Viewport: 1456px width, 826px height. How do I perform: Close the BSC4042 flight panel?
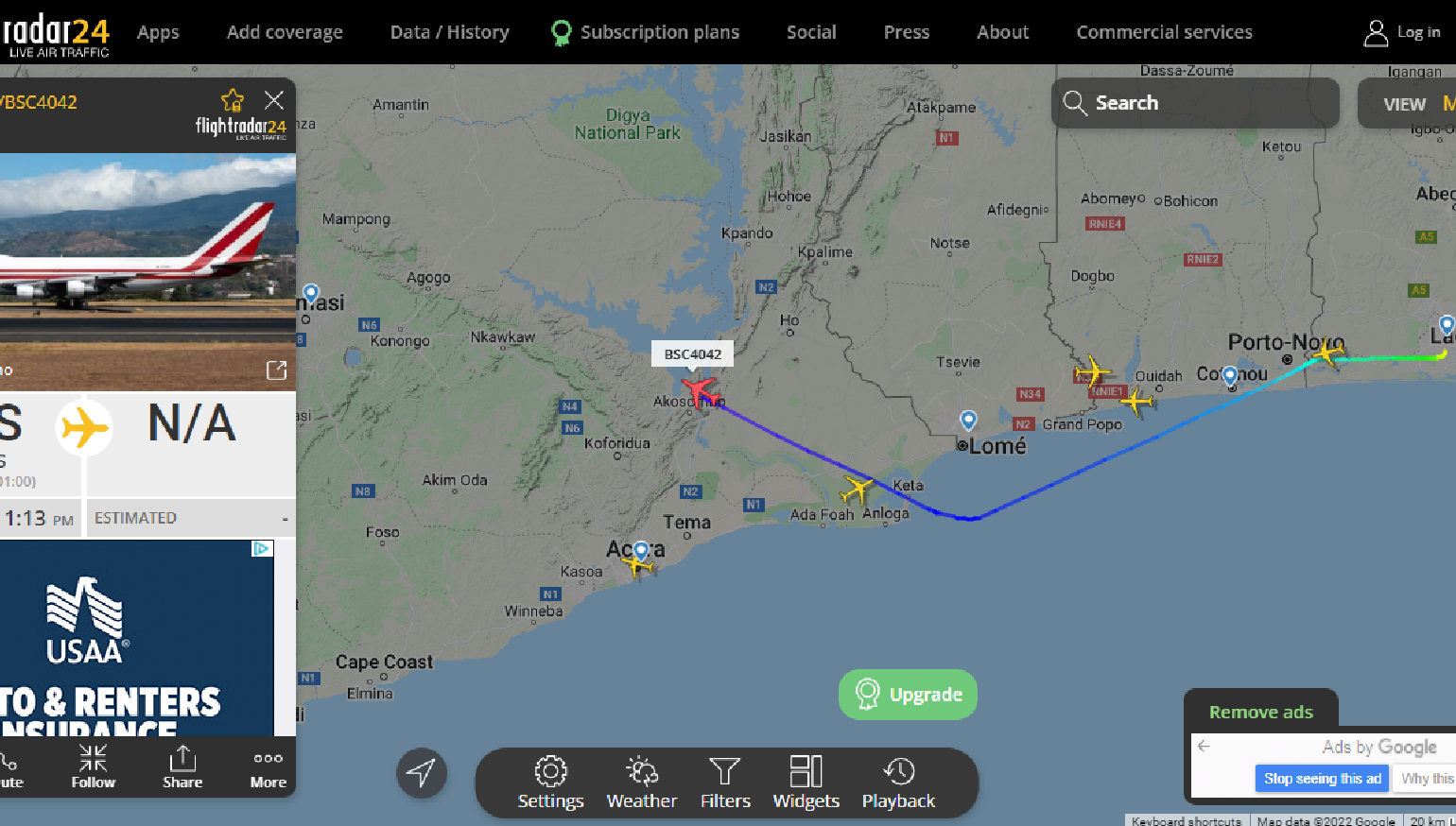pos(274,100)
